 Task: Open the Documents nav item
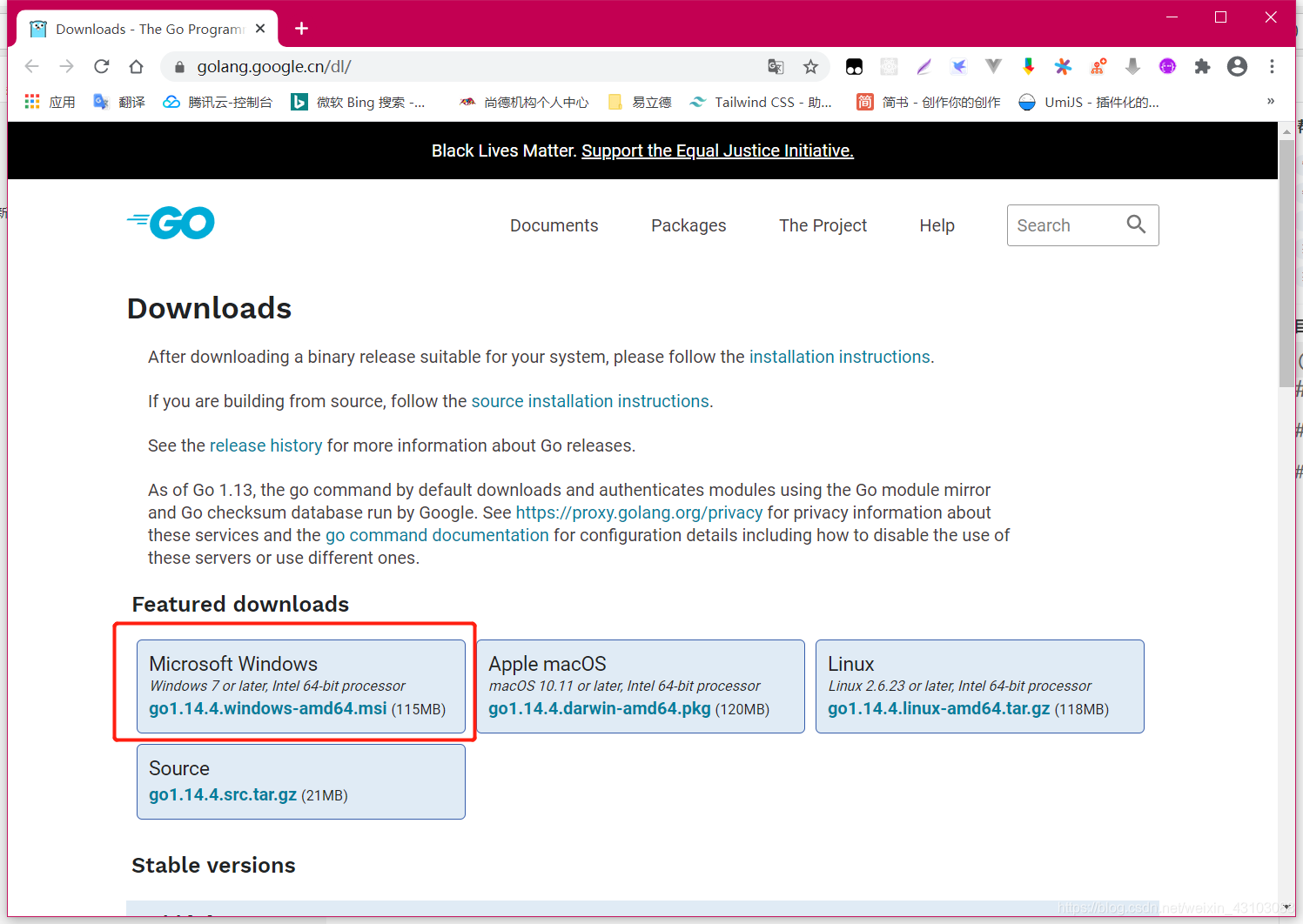tap(554, 225)
